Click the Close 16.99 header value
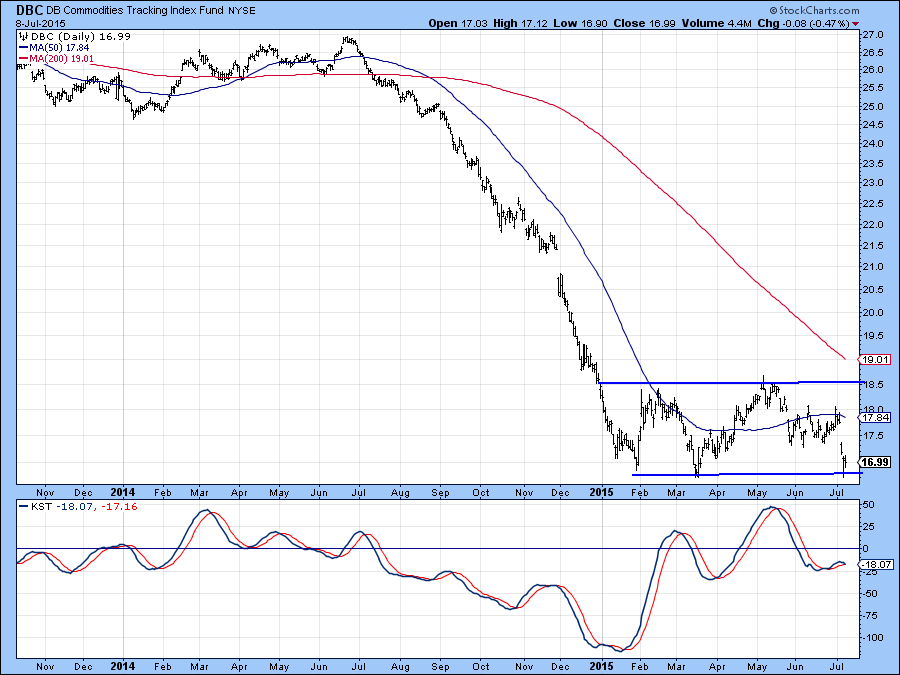The height and width of the screenshot is (675, 900). [x=645, y=24]
